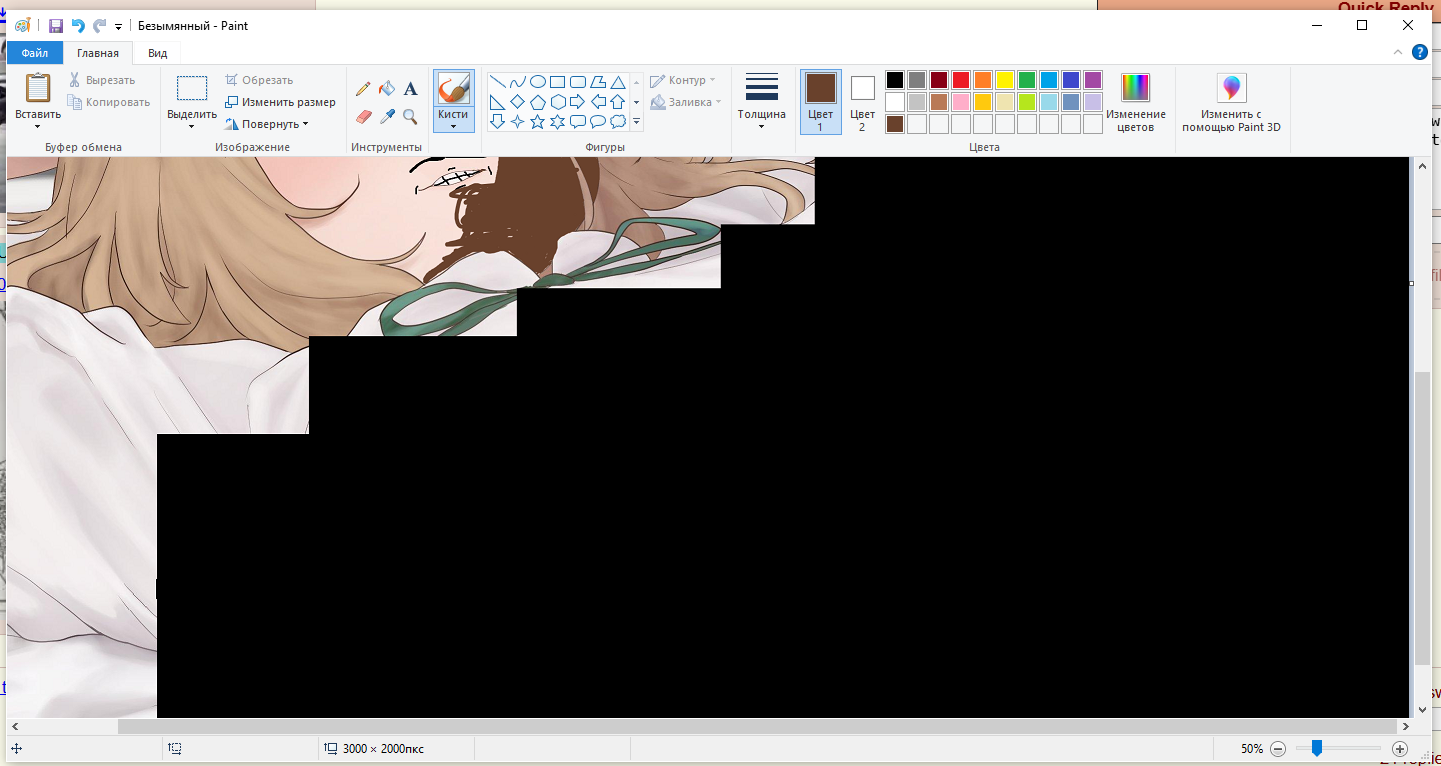Select the Pencil tool
The height and width of the screenshot is (766, 1441).
coord(363,89)
